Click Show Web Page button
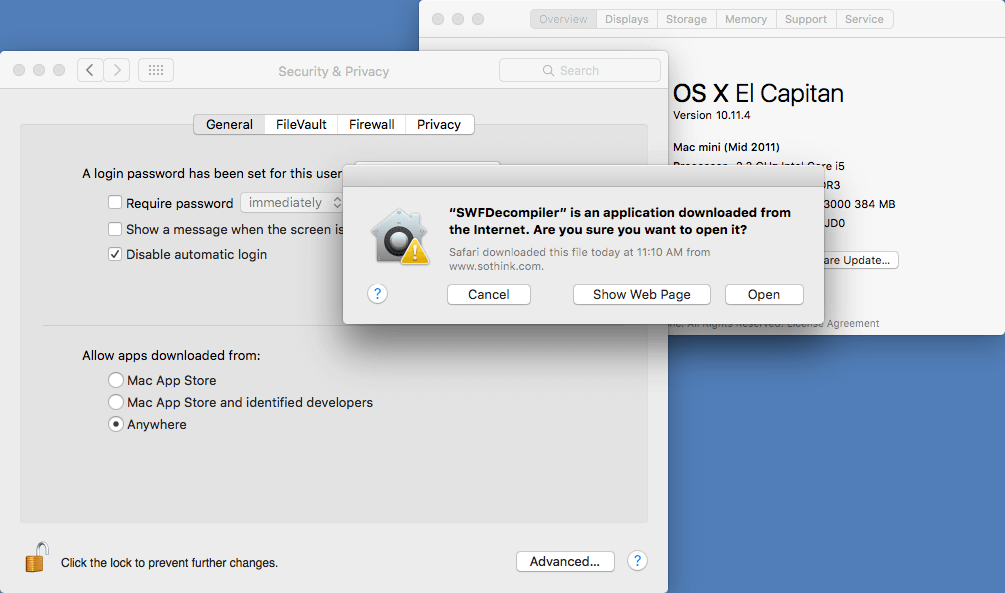The image size is (1005, 593). point(642,294)
